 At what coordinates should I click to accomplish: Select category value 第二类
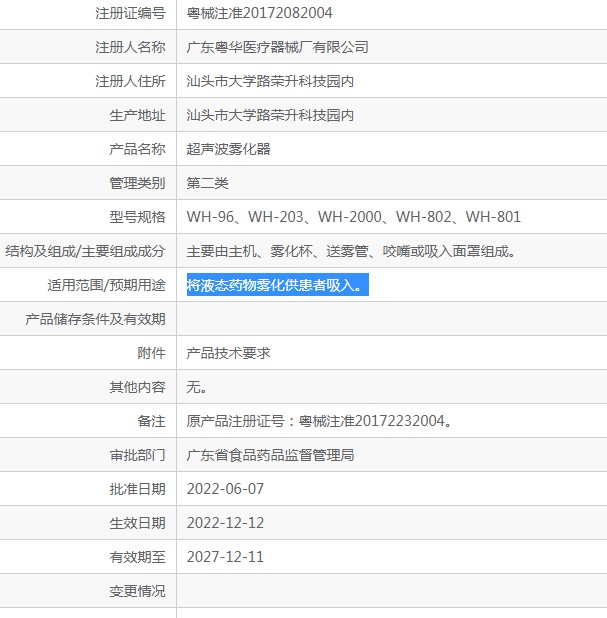[207, 183]
